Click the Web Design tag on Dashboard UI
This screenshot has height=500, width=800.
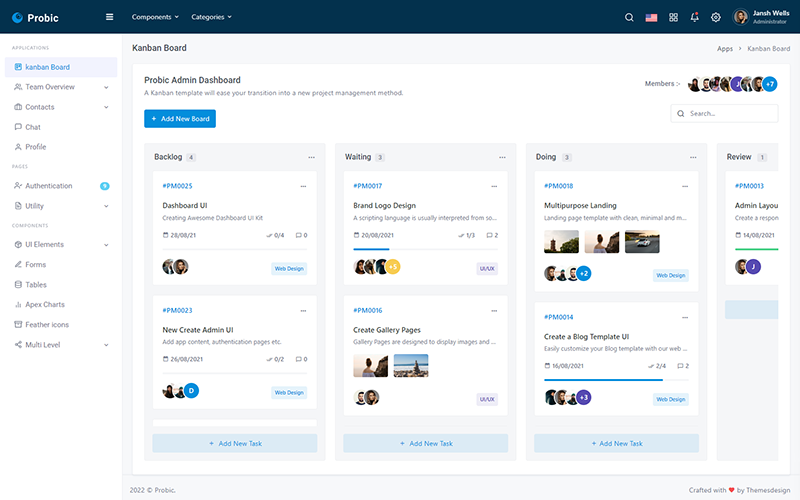coord(289,268)
